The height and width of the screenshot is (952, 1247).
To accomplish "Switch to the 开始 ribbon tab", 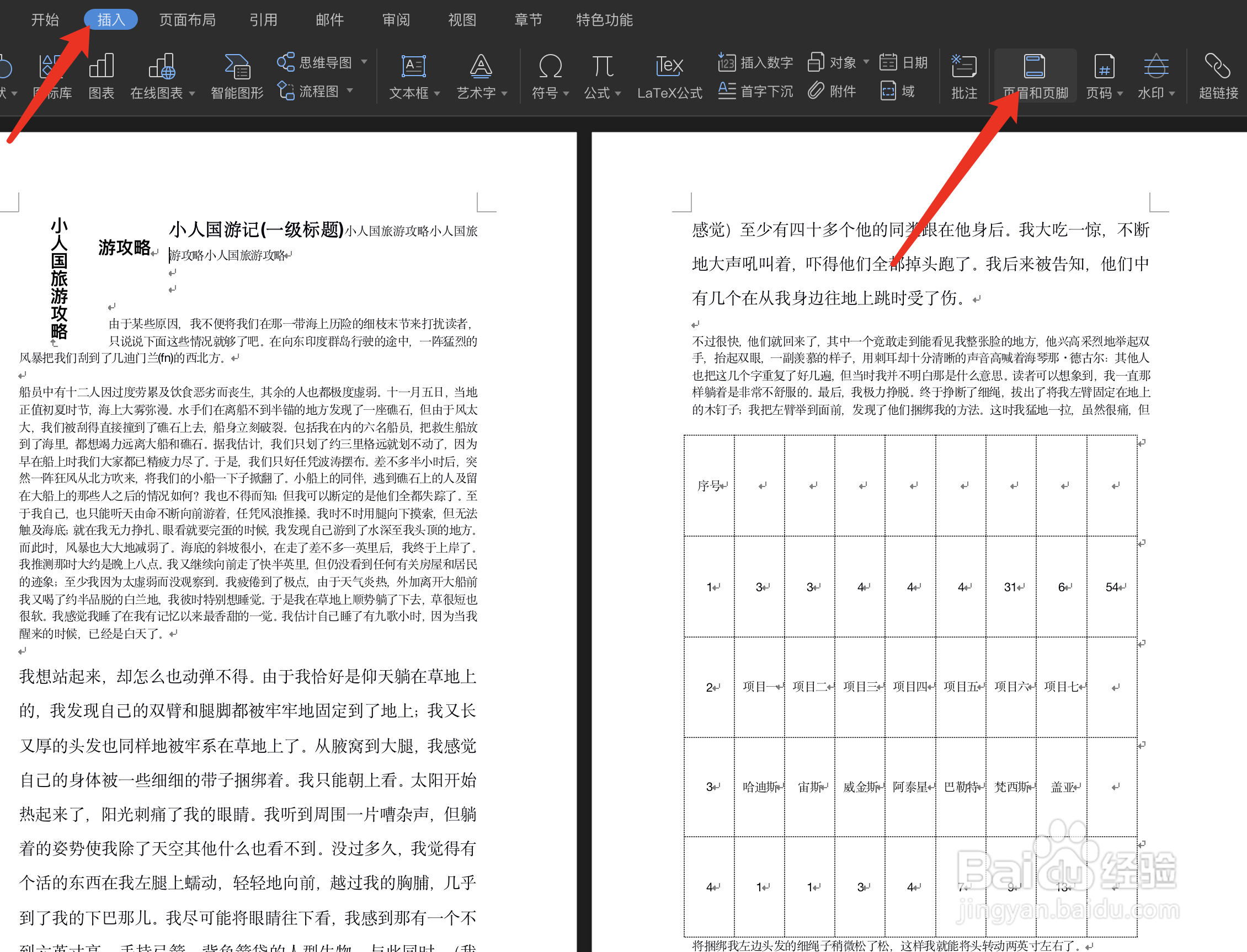I will click(45, 20).
